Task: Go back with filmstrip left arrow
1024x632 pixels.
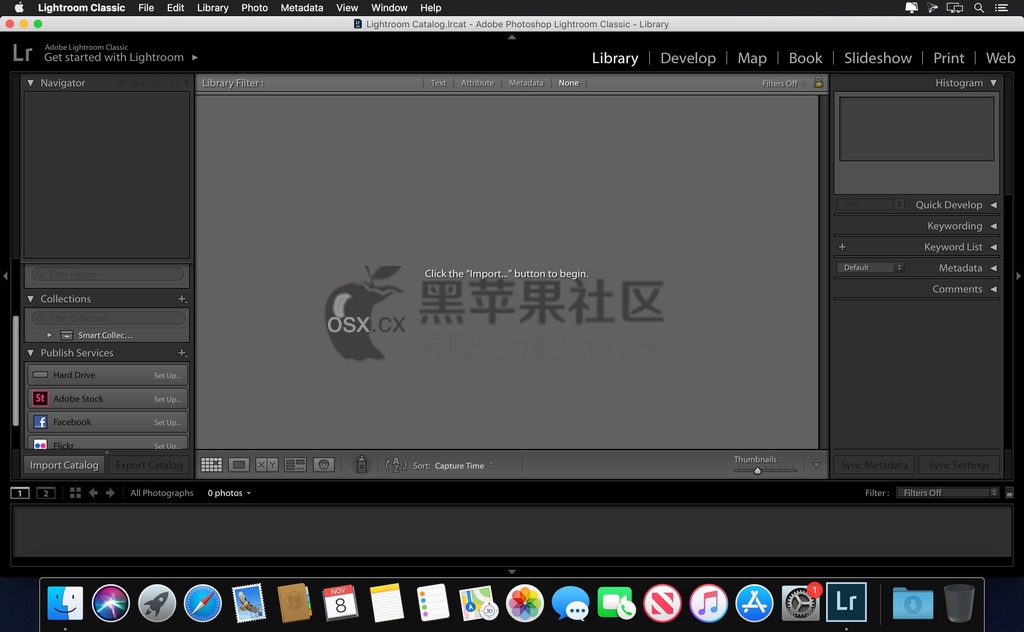Action: [93, 493]
